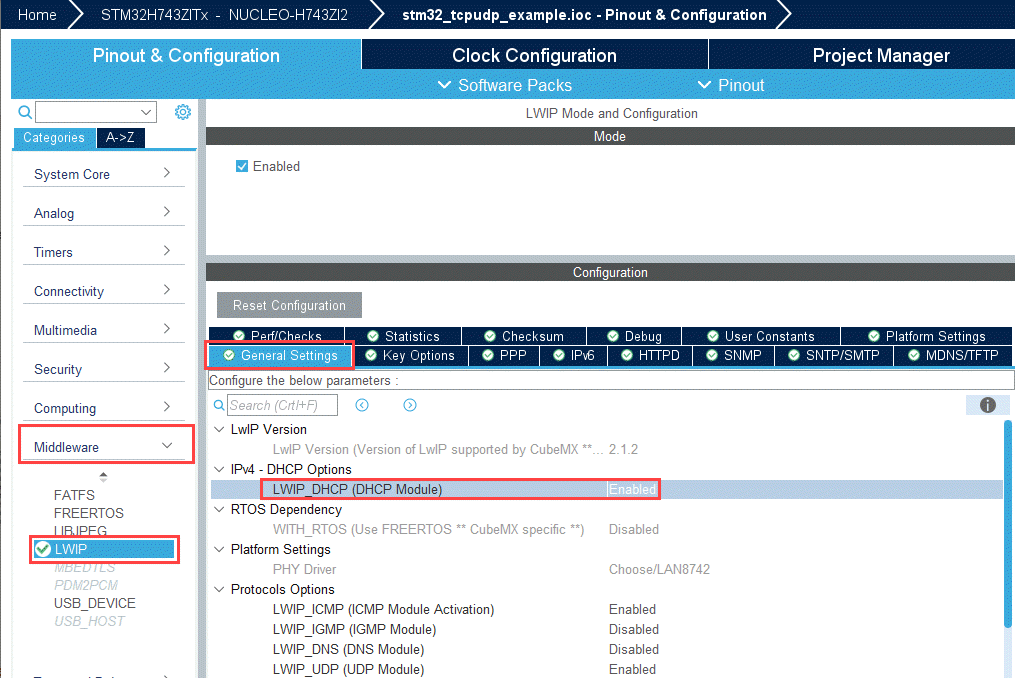1015x678 pixels.
Task: Click Reset Configuration button
Action: click(289, 305)
